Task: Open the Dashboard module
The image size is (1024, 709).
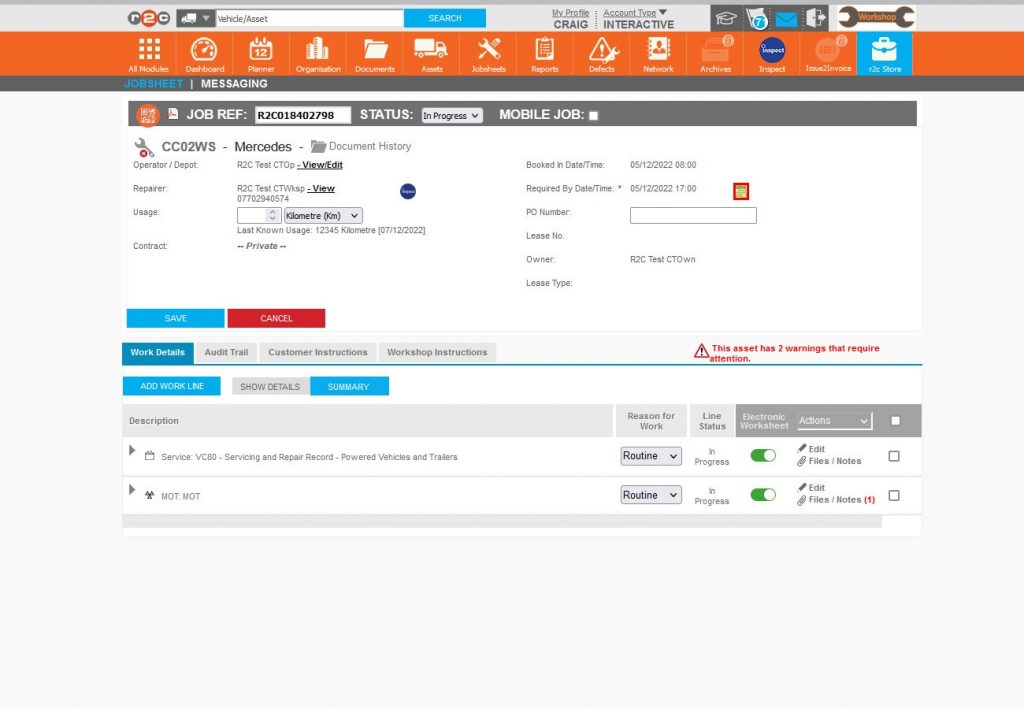Action: (x=204, y=54)
